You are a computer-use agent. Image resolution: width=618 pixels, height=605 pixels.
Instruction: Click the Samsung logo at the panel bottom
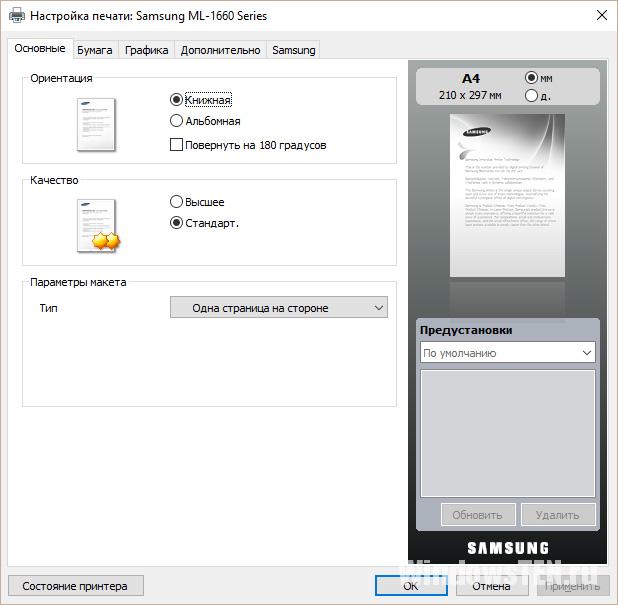tap(508, 548)
